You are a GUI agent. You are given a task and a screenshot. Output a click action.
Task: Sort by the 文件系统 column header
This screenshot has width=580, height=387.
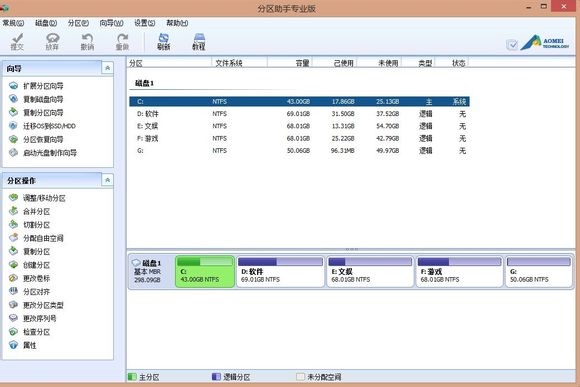point(239,63)
